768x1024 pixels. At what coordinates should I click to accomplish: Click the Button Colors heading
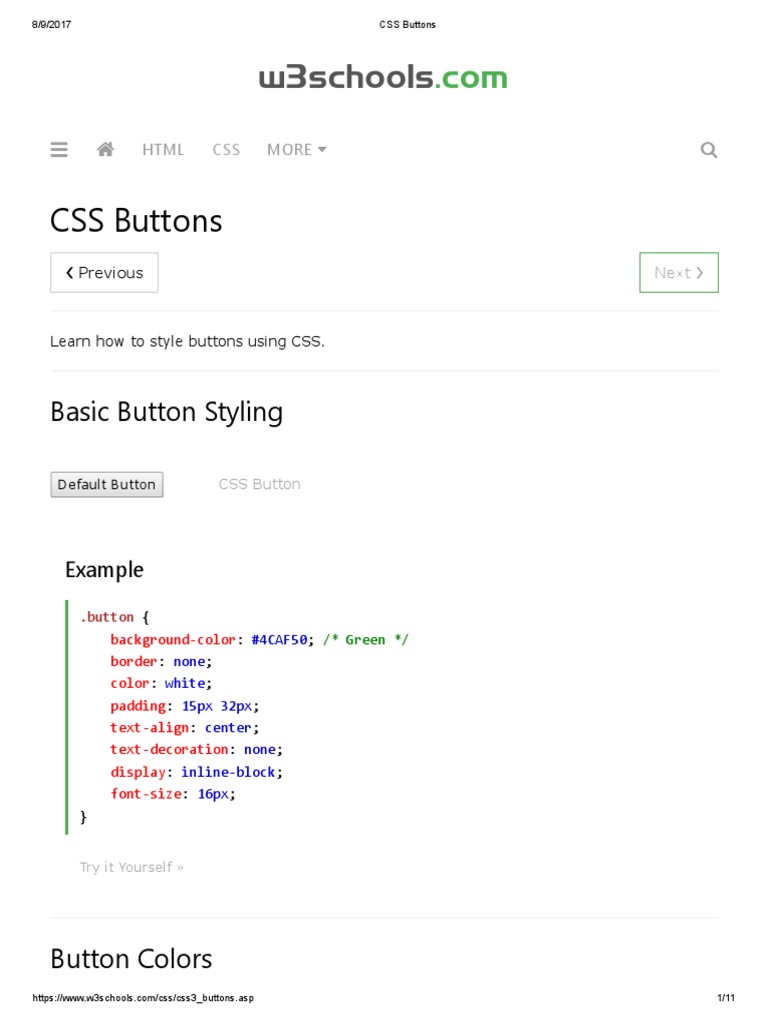click(x=131, y=959)
